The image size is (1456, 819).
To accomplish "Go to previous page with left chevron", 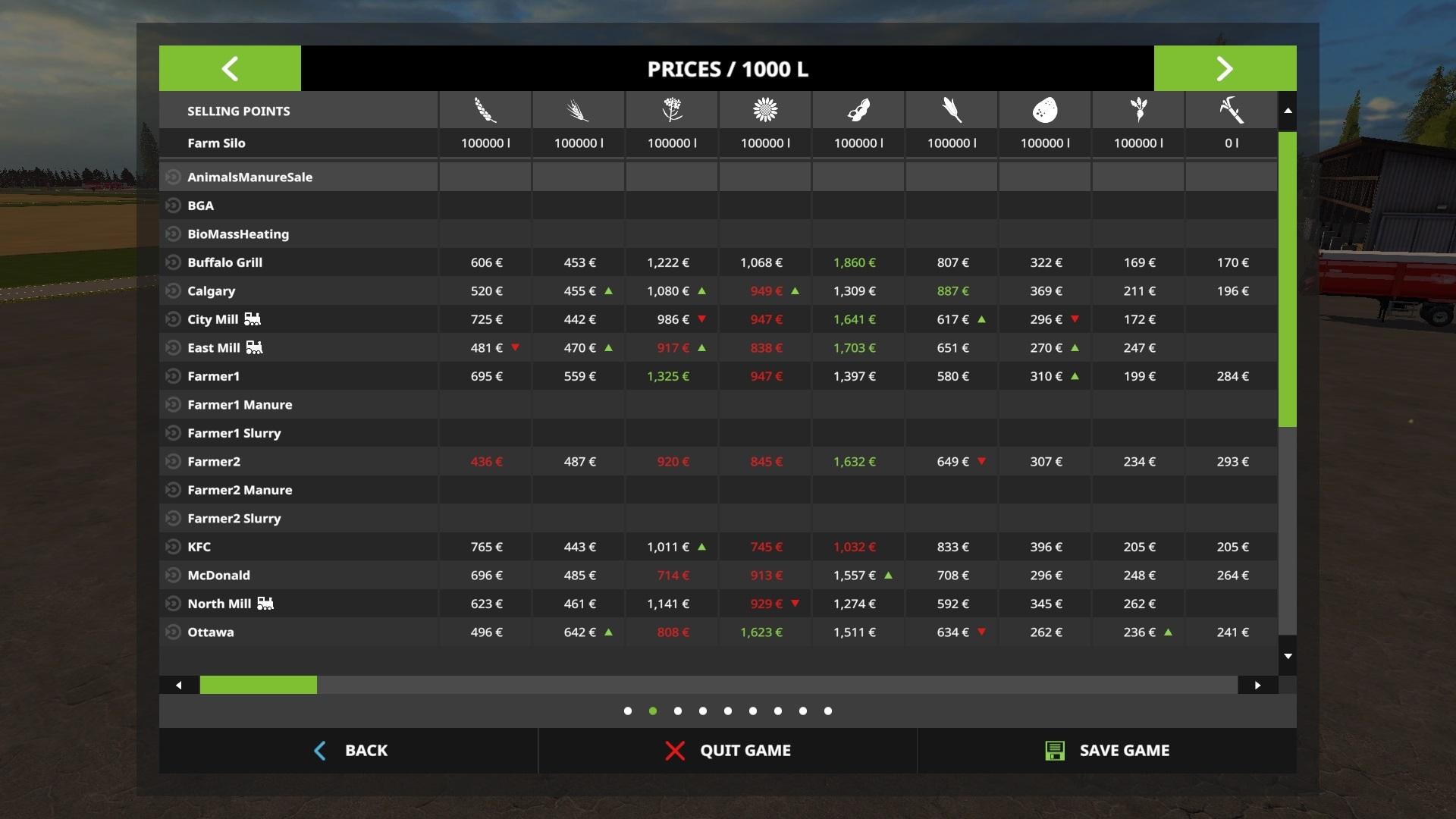I will click(230, 69).
